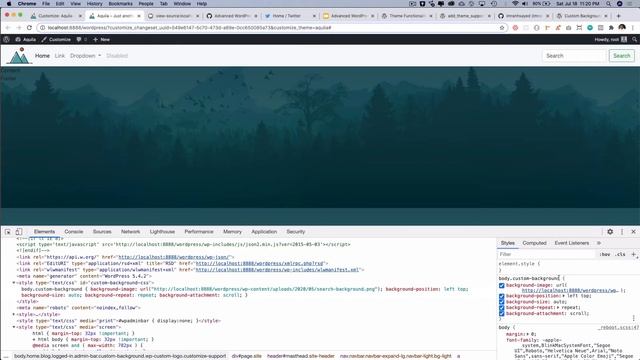Expand background-repeat shorthand triangle
The height and width of the screenshot is (360, 640).
(x=558, y=307)
